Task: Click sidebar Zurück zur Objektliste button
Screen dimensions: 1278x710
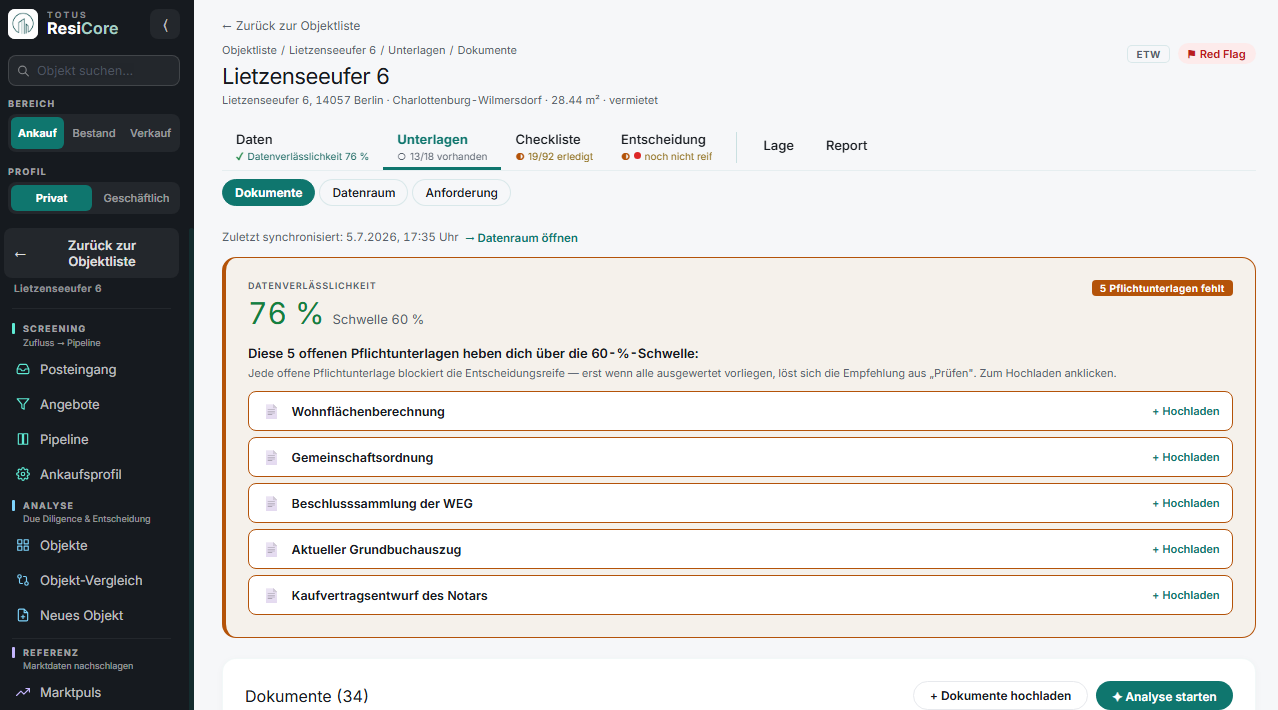Action: pos(92,253)
